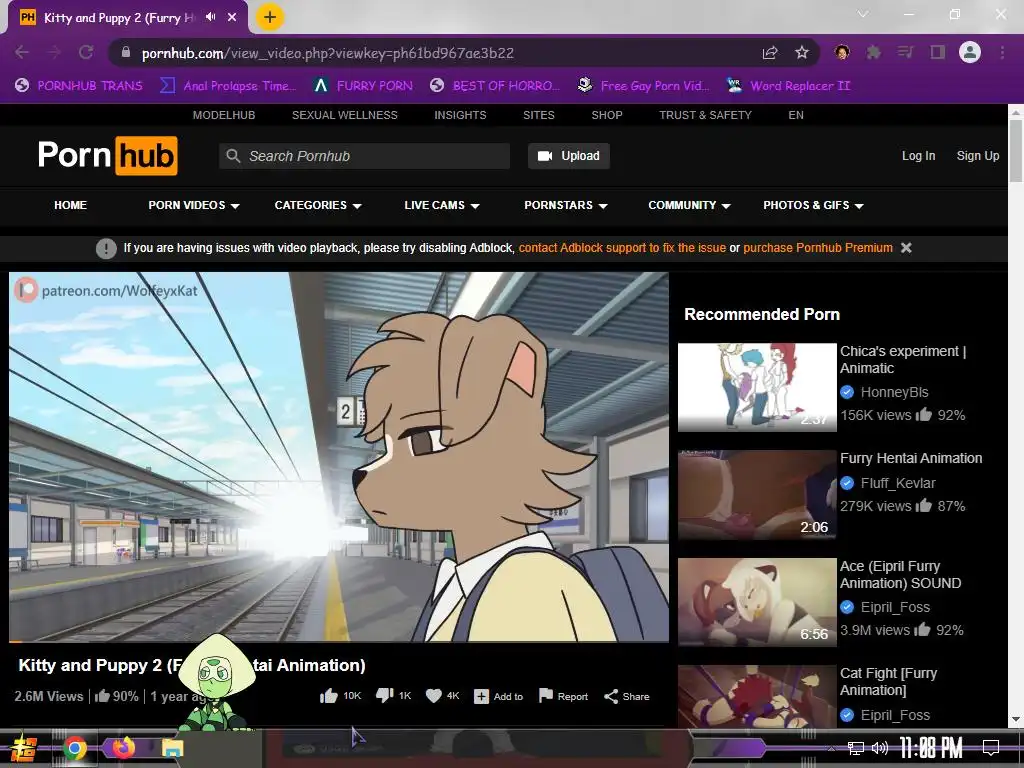Click the browser back arrow
This screenshot has width=1024, height=768.
[22, 52]
